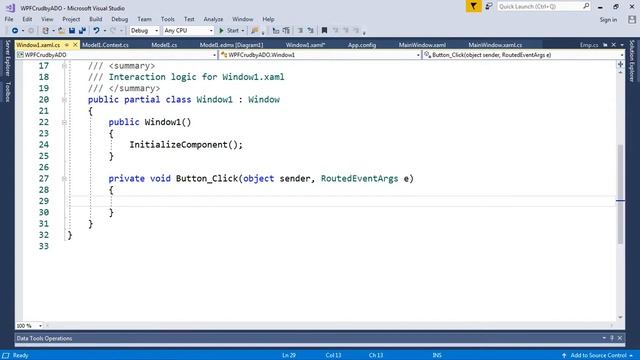
Task: Click the Open File folder icon
Action: point(61,31)
